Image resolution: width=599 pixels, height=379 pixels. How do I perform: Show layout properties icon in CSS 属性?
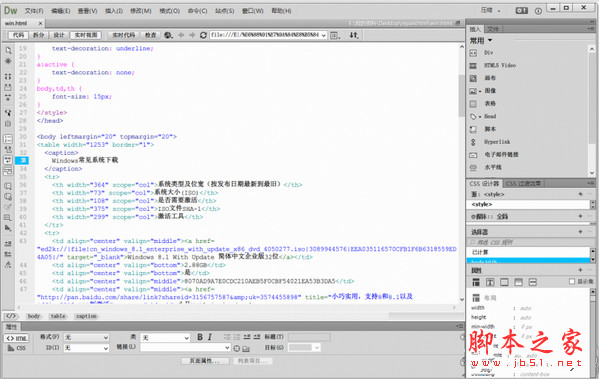[x=476, y=282]
